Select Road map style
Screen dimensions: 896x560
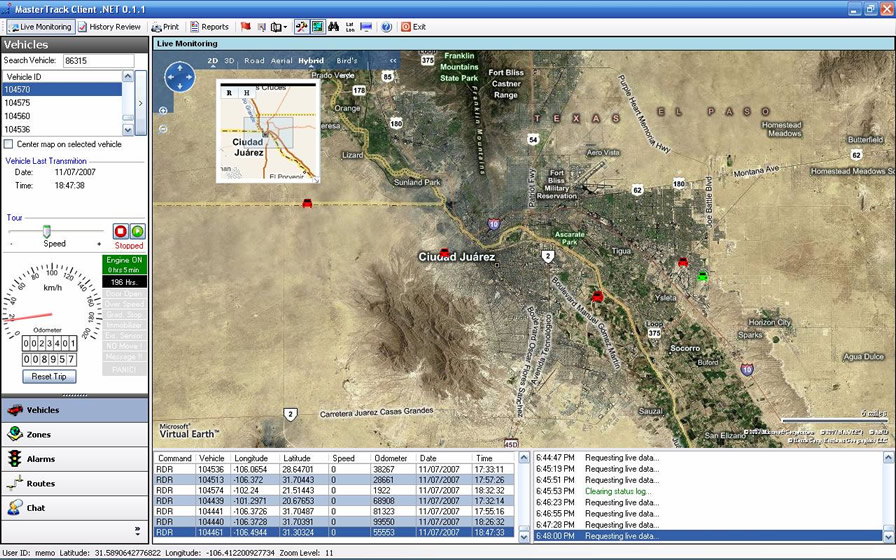pos(254,61)
